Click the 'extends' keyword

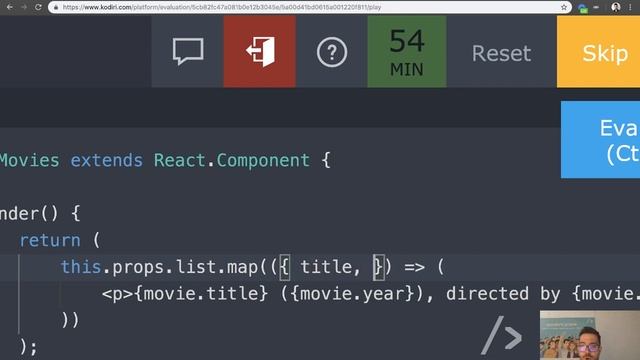tap(107, 160)
